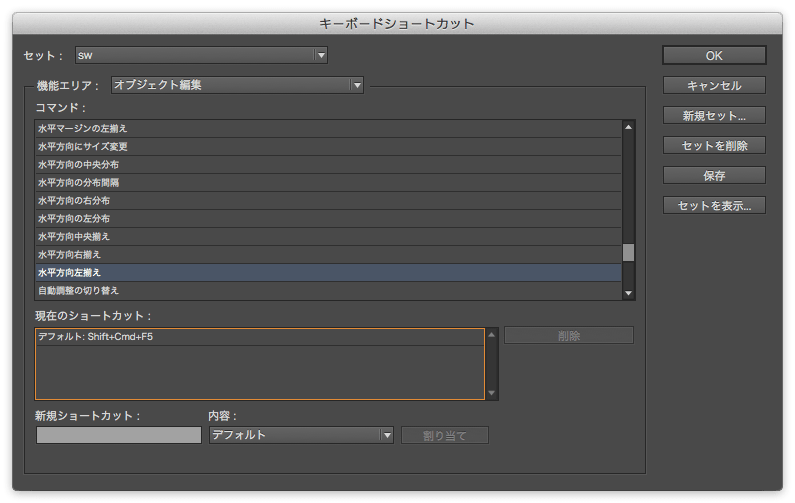Screen dimensions: 795x503
Task: Open the 内容 dropdown showing デフォルト
Action: point(301,435)
